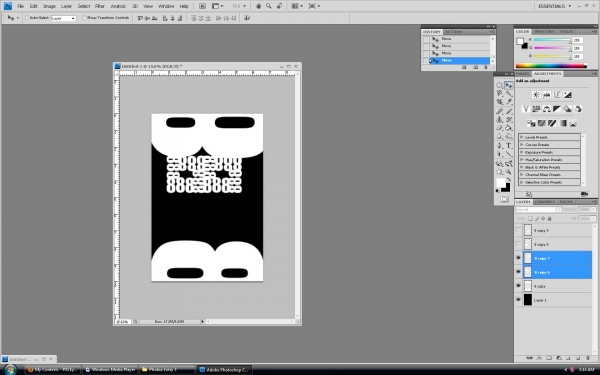600x375 pixels.
Task: Expand Hue/Saturation Presets
Action: click(521, 160)
